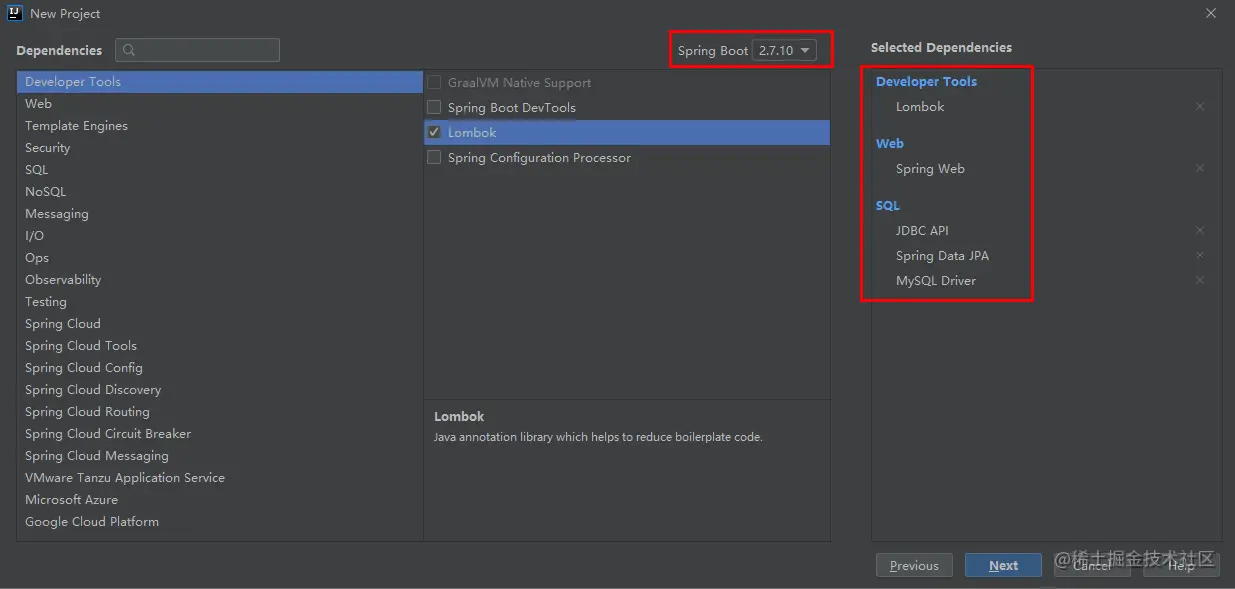This screenshot has width=1235, height=589.
Task: Select Spring Cloud Circuit Breaker category
Action: click(220, 434)
